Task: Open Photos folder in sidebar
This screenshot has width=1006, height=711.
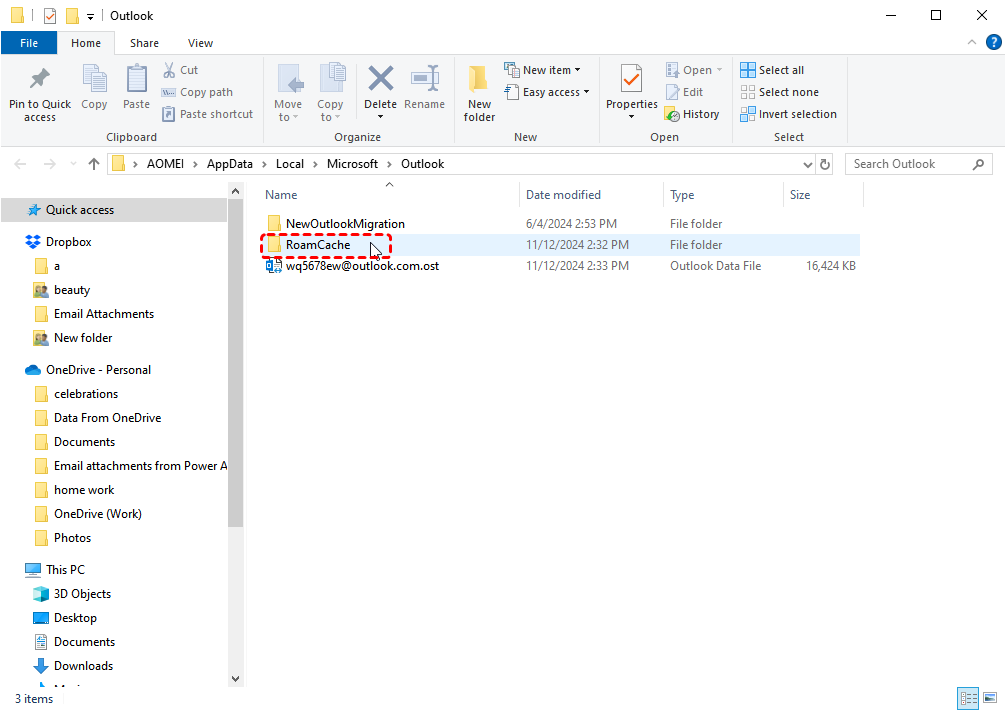Action: pyautogui.click(x=72, y=538)
